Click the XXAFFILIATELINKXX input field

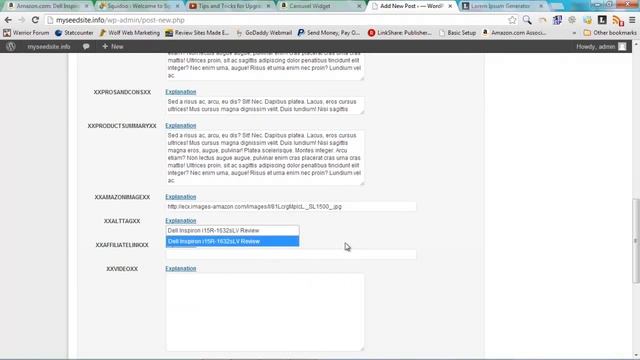pyautogui.click(x=291, y=254)
